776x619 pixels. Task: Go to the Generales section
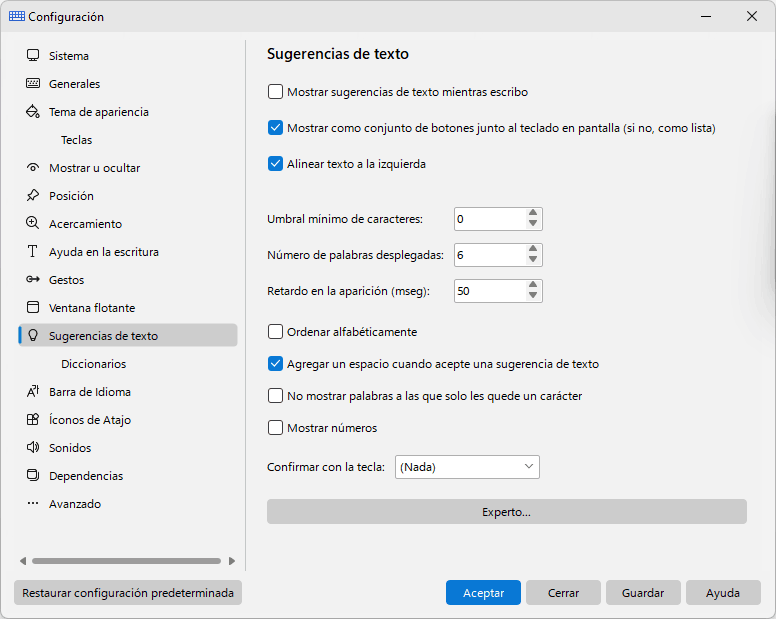[128, 84]
